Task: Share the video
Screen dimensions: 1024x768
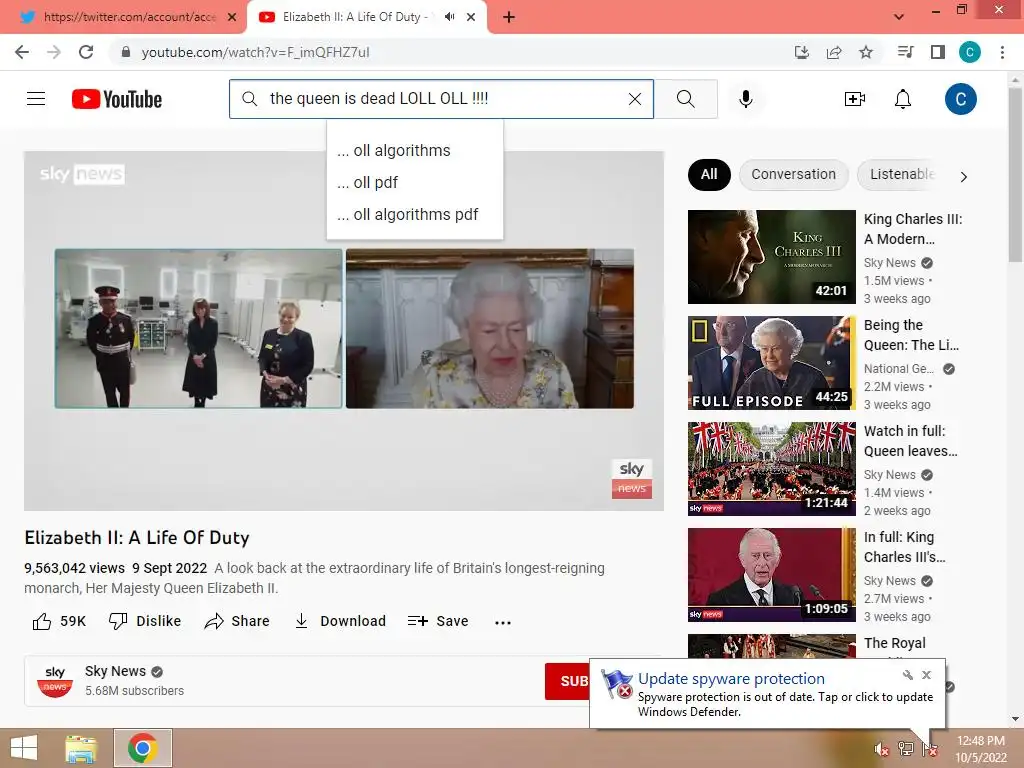Action: [x=237, y=621]
